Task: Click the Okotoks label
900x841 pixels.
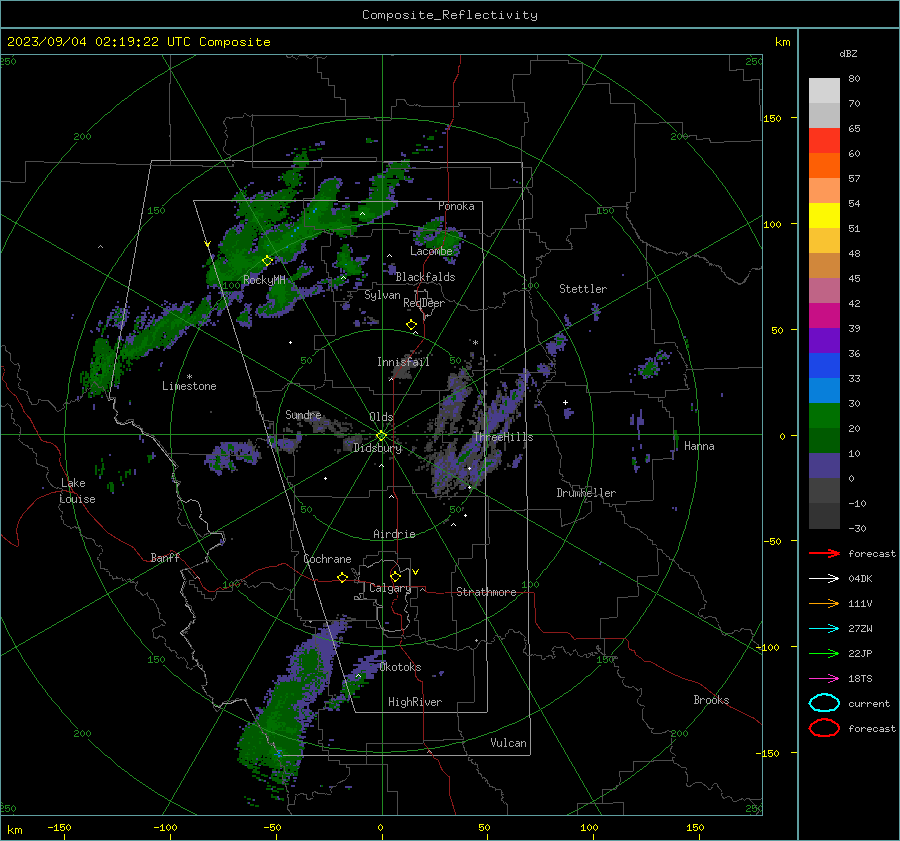Action: click(400, 667)
